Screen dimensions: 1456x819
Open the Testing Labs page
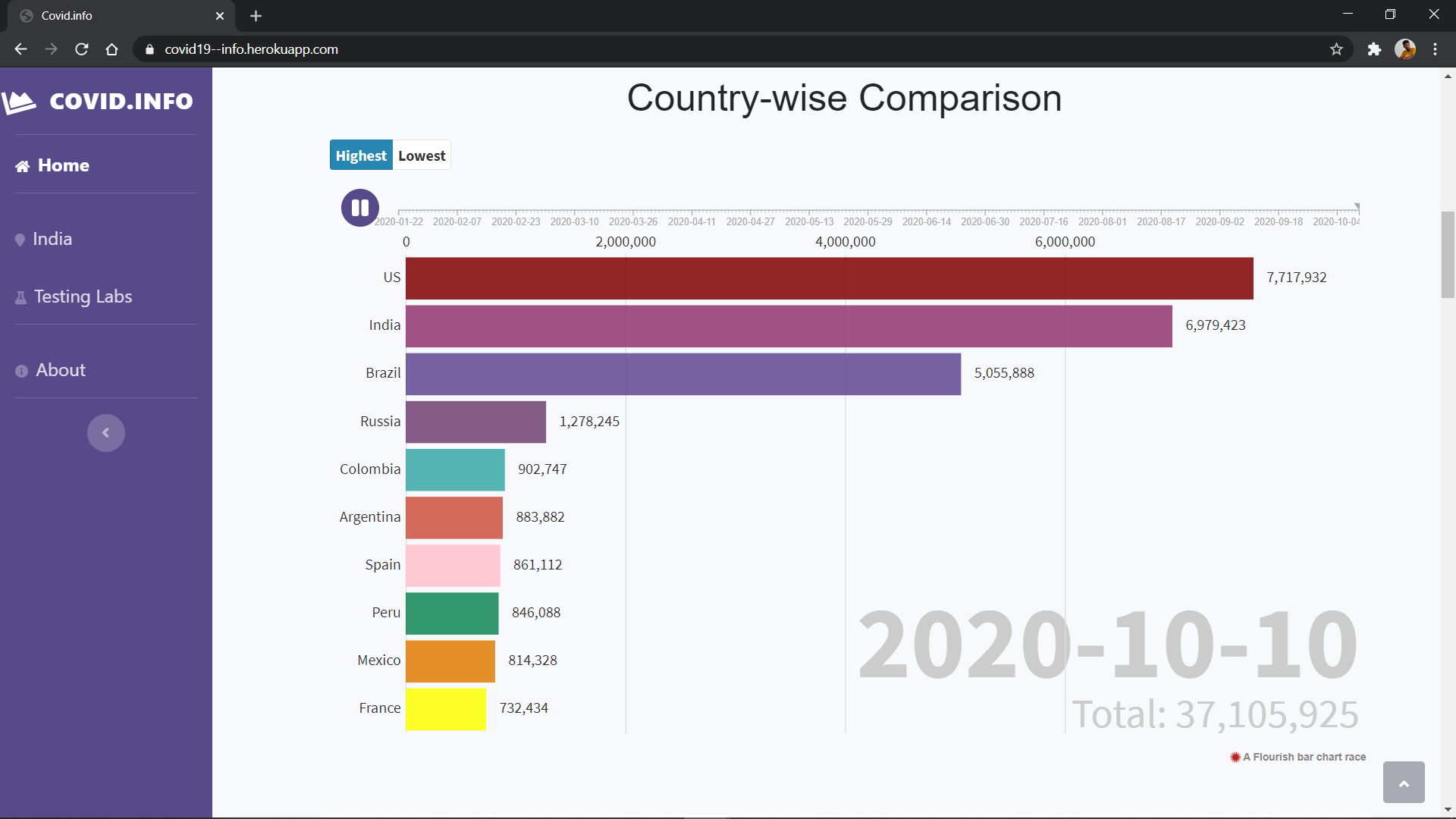[x=83, y=297]
